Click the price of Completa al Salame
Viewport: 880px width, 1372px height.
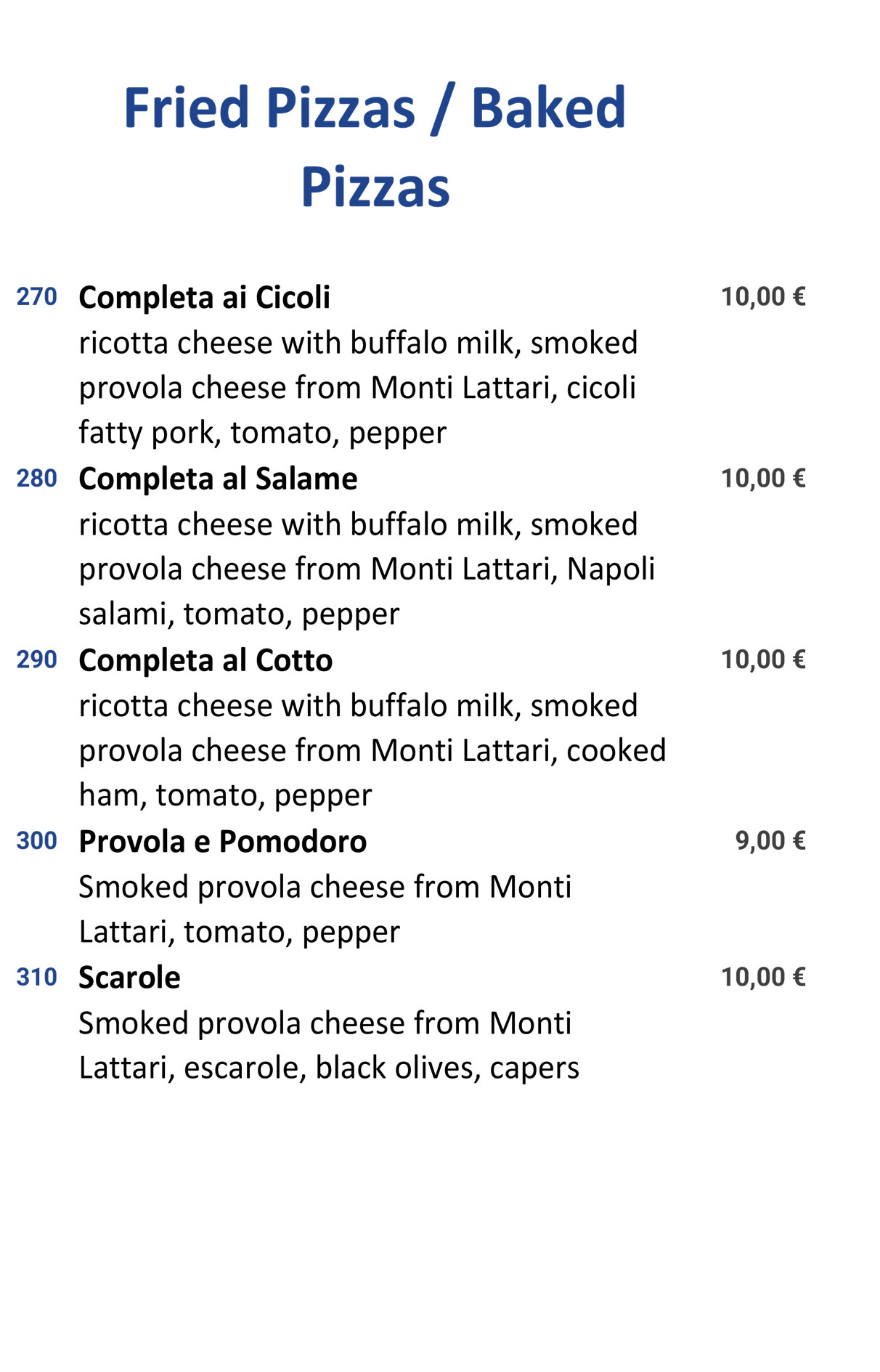(763, 479)
